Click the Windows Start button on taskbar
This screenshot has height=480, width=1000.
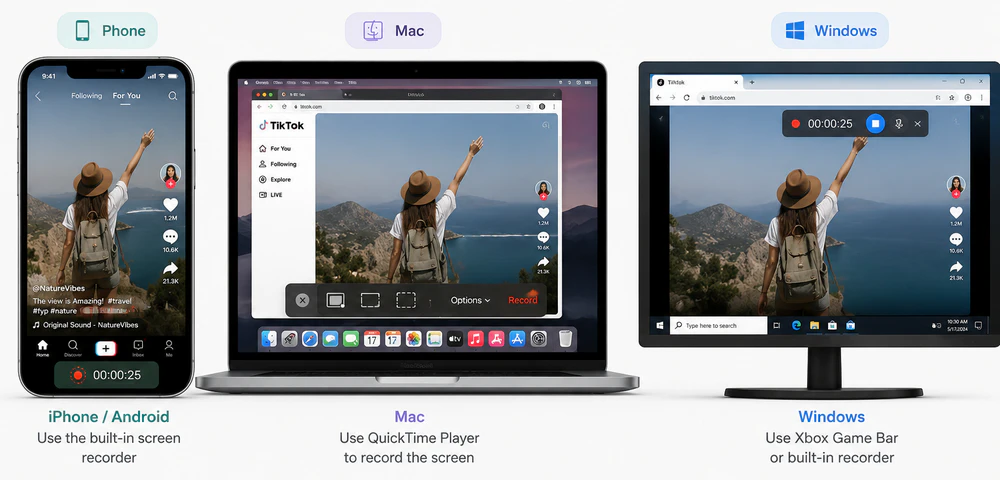point(659,325)
